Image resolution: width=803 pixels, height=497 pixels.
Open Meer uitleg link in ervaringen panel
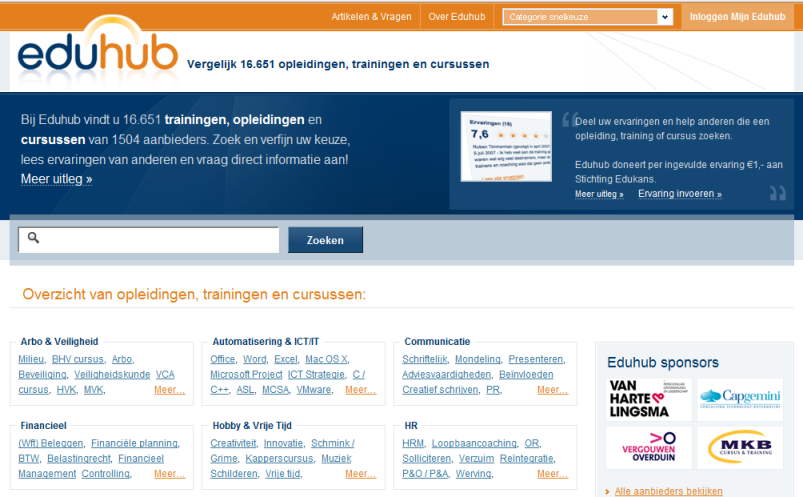pyautogui.click(x=599, y=194)
